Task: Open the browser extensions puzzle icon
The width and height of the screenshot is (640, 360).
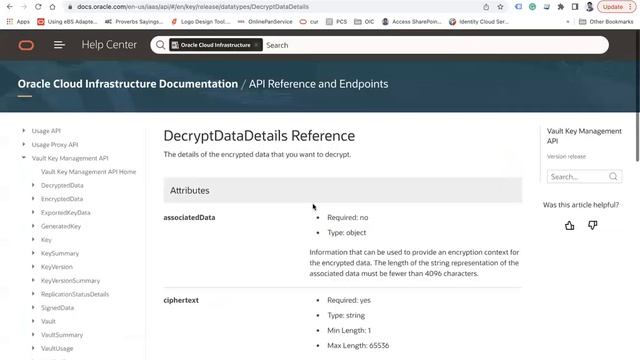Action: click(x=561, y=7)
